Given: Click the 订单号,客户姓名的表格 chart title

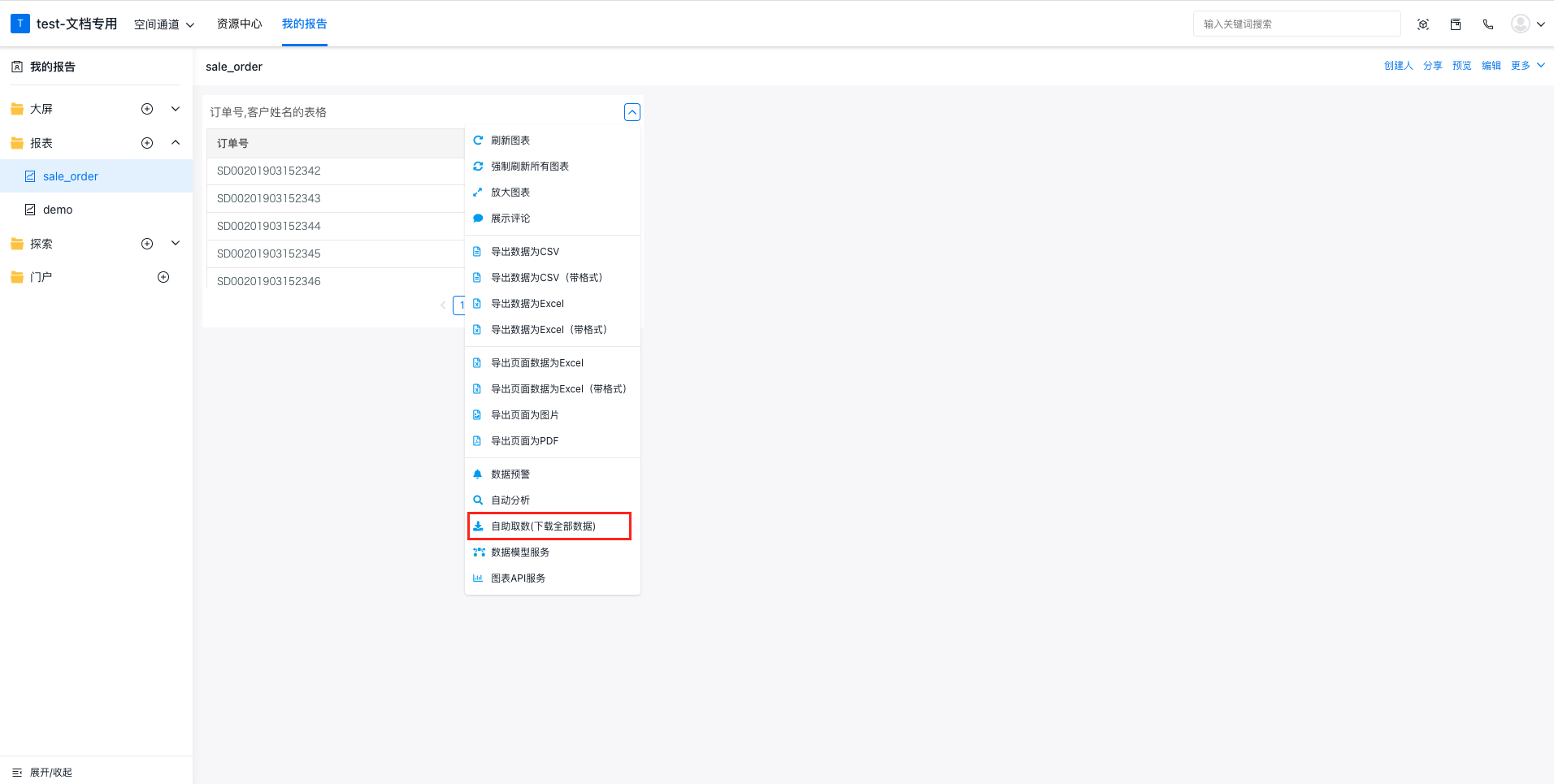Looking at the screenshot, I should pyautogui.click(x=268, y=112).
